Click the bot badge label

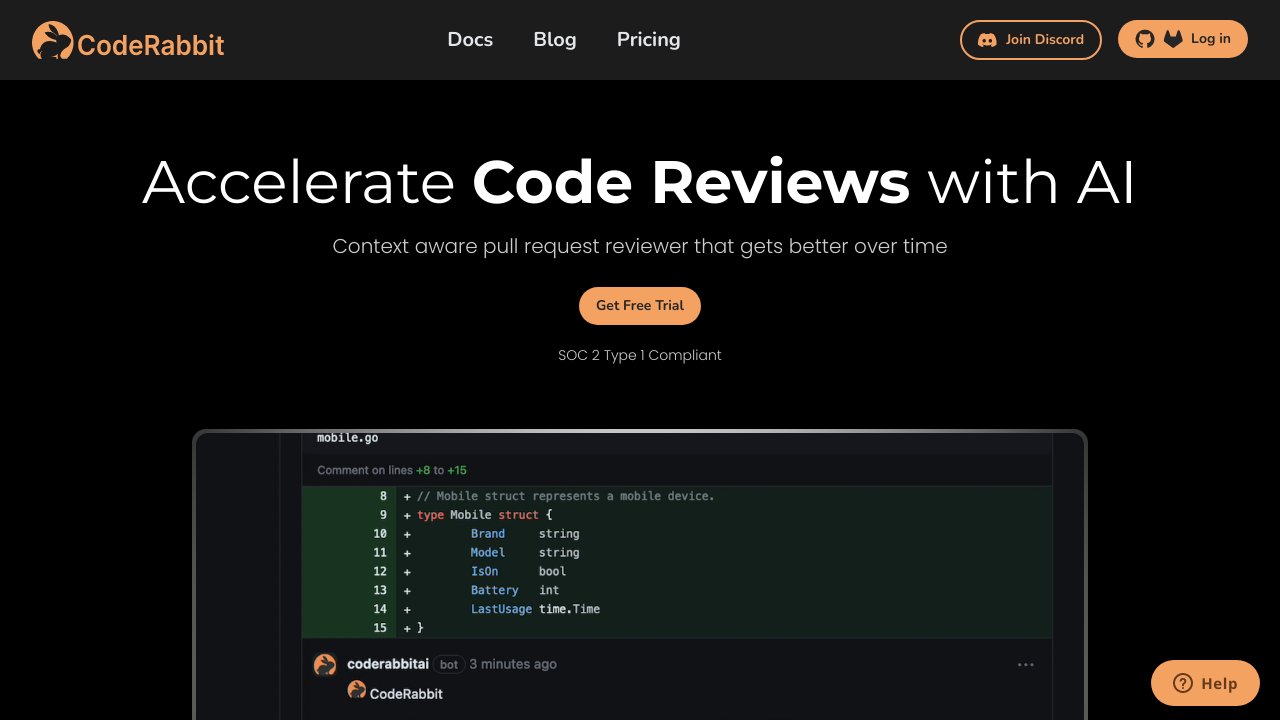449,664
